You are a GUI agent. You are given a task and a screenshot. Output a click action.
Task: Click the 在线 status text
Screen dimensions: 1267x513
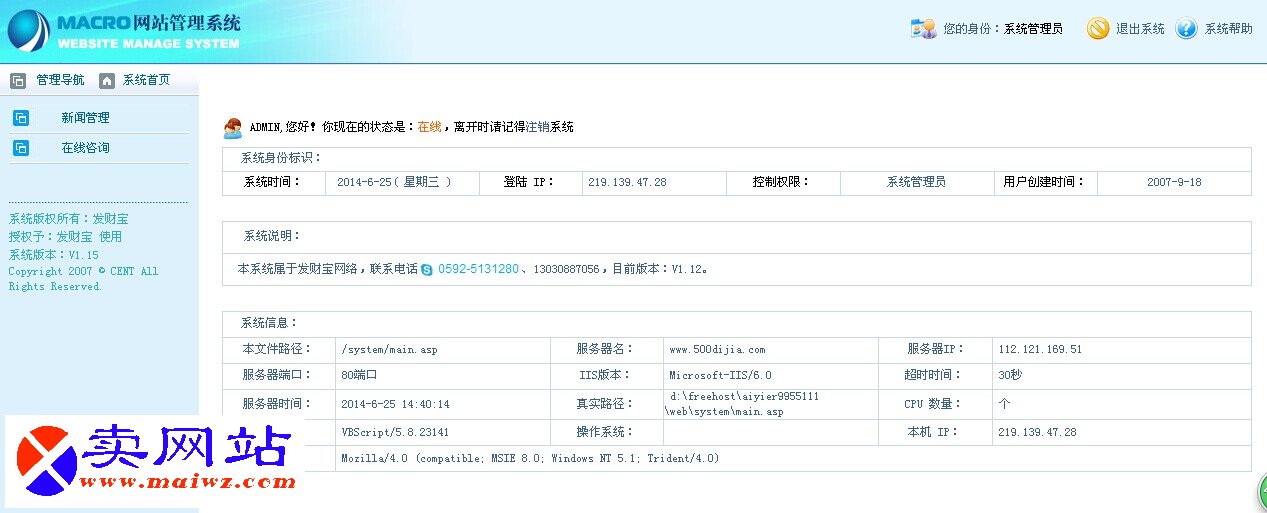point(429,127)
